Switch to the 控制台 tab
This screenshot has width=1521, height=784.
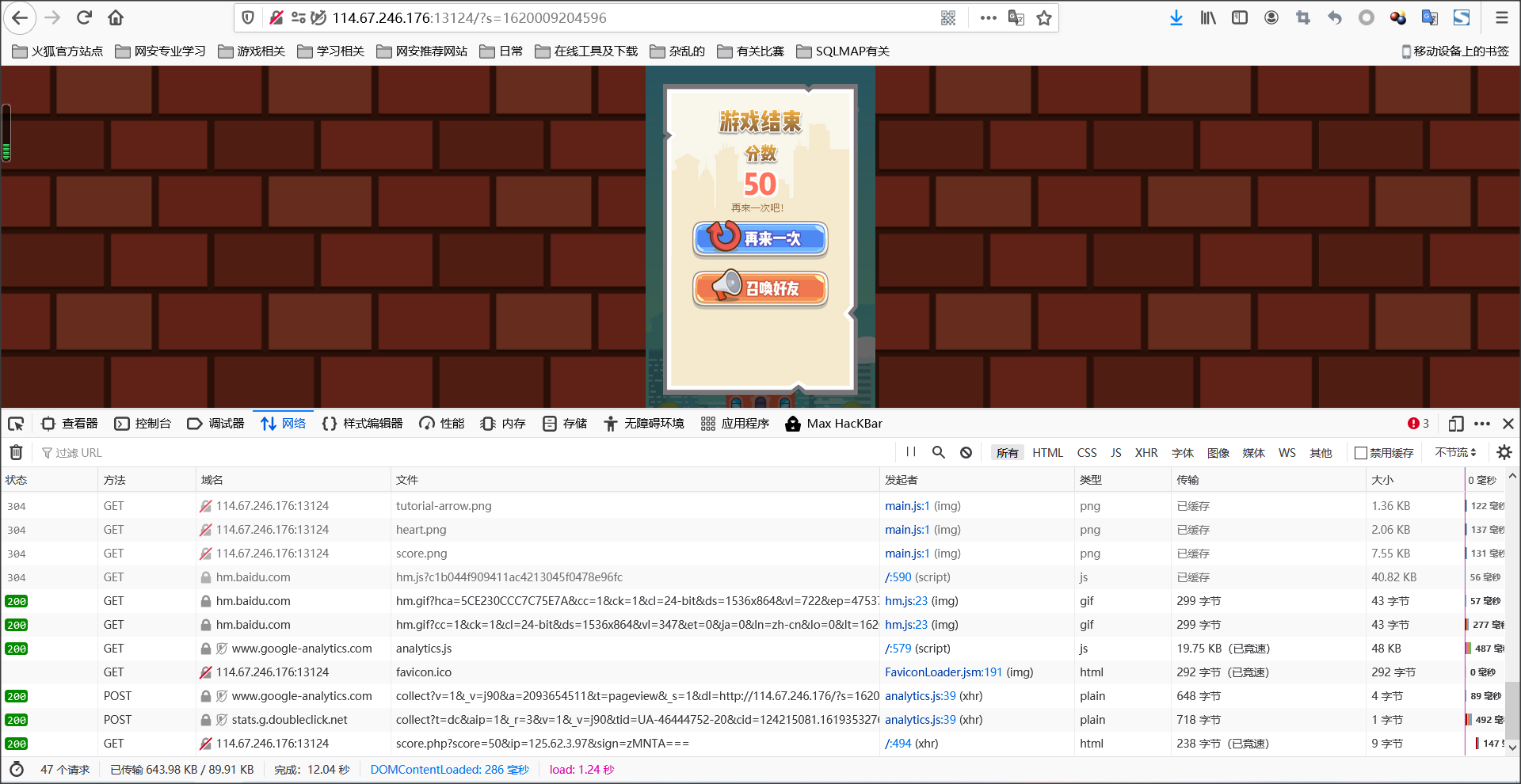[143, 424]
